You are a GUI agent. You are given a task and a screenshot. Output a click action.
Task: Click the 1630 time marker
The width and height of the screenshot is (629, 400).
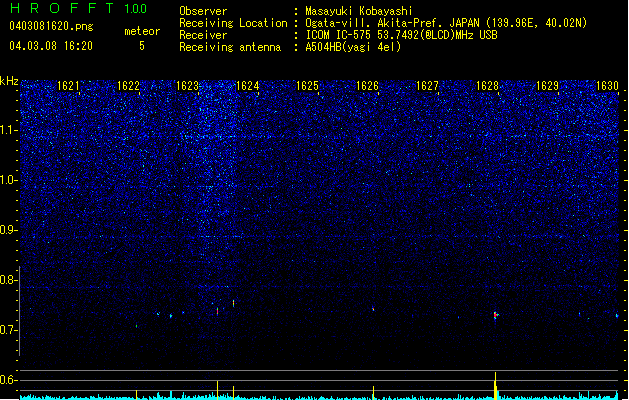(607, 86)
